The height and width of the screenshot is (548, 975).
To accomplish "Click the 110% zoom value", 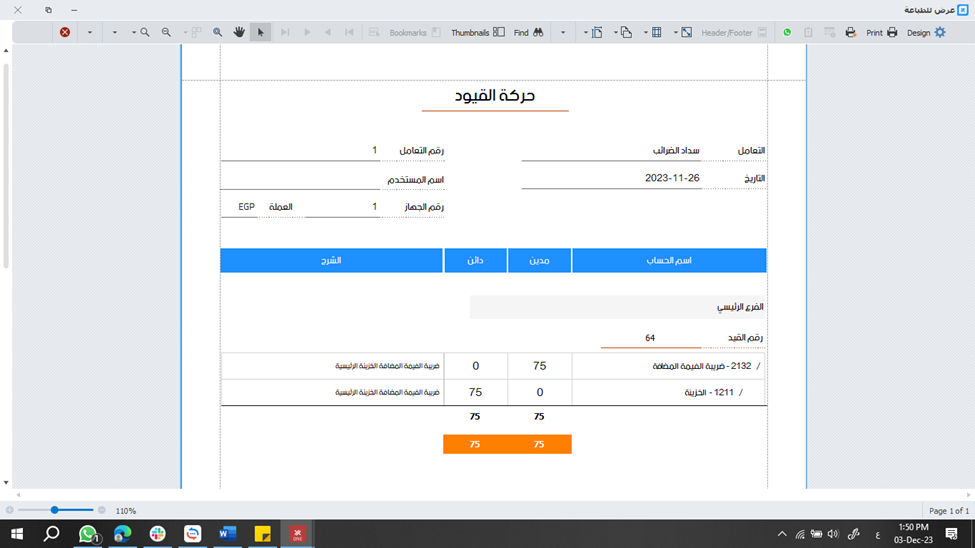I will click(126, 511).
